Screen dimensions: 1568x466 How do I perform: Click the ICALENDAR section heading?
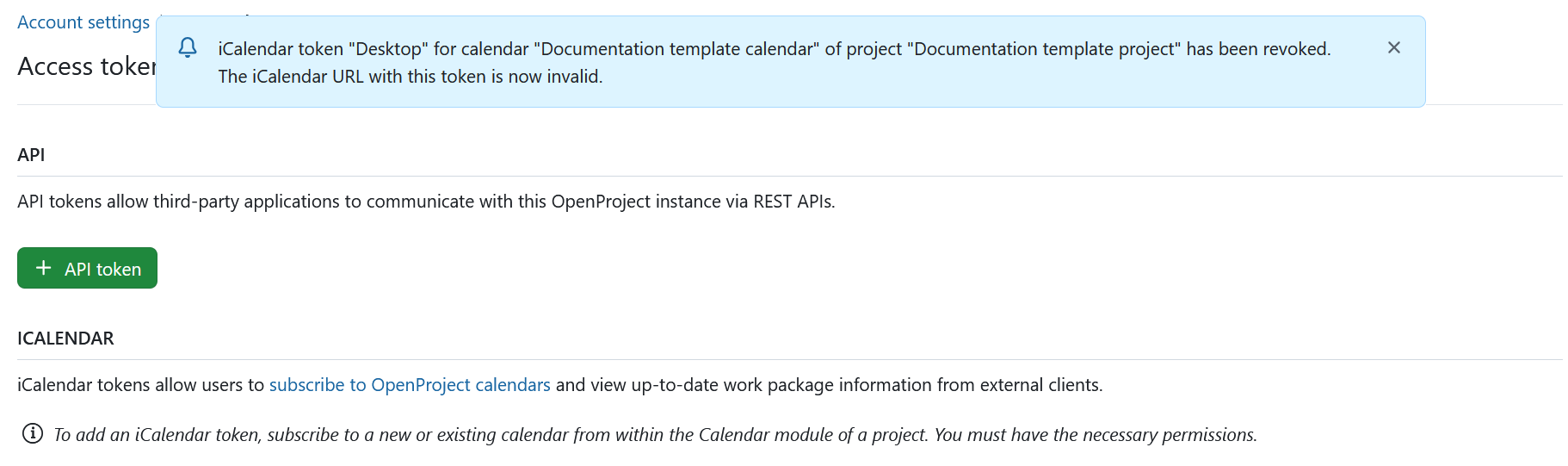coord(65,339)
